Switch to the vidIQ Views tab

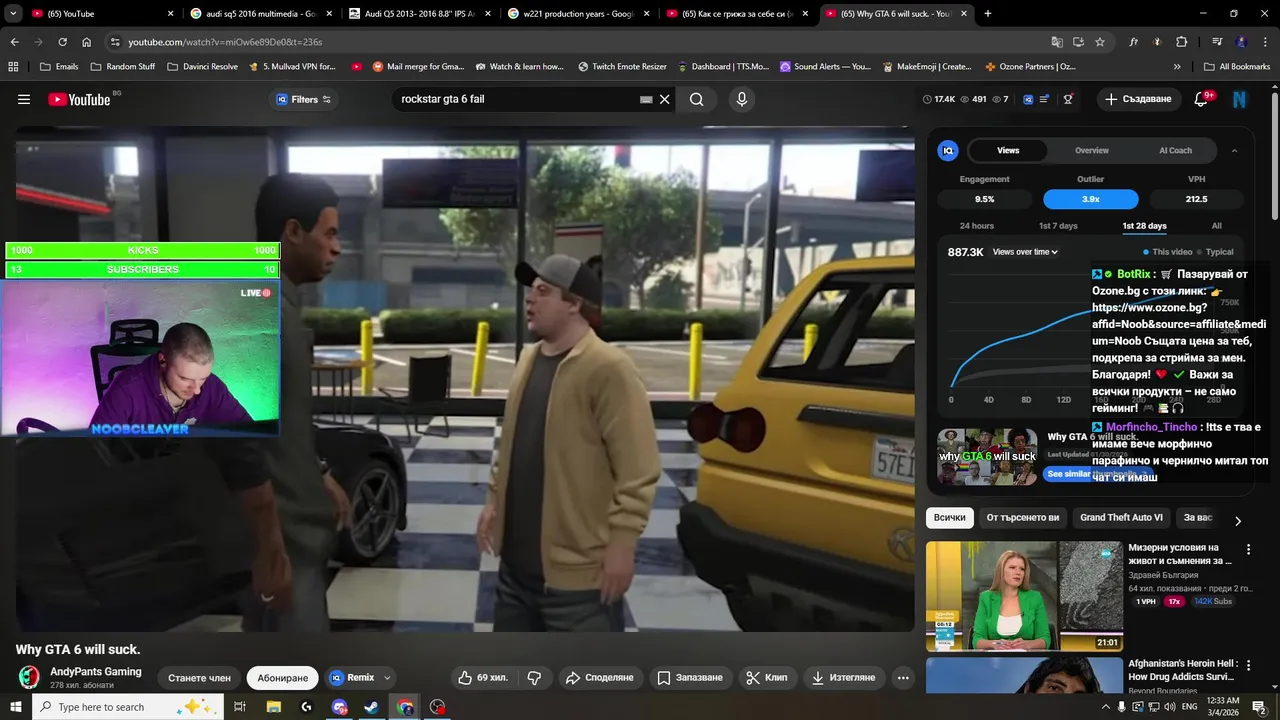tap(1008, 150)
